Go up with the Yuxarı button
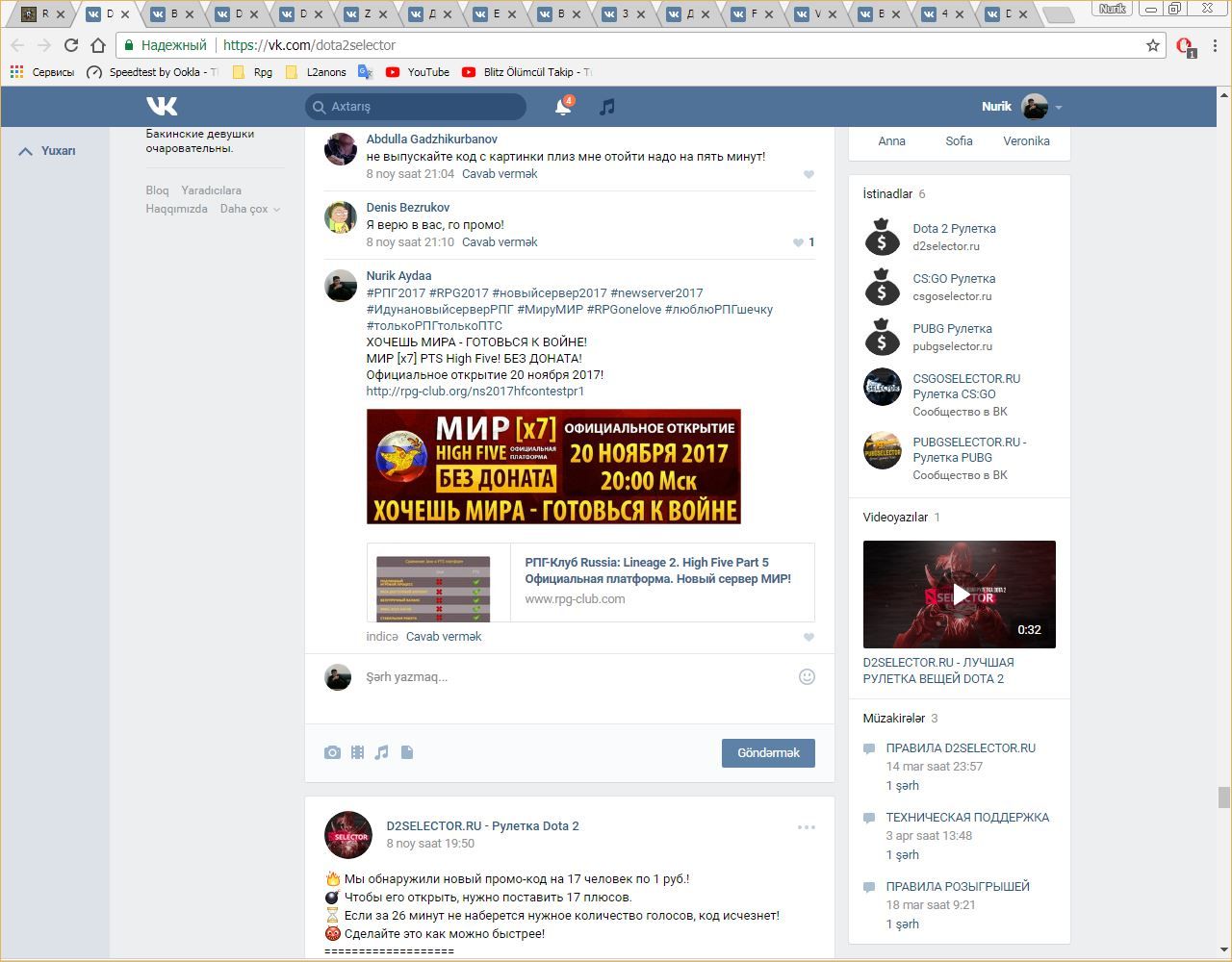Viewport: 1232px width, 962px height. point(47,151)
